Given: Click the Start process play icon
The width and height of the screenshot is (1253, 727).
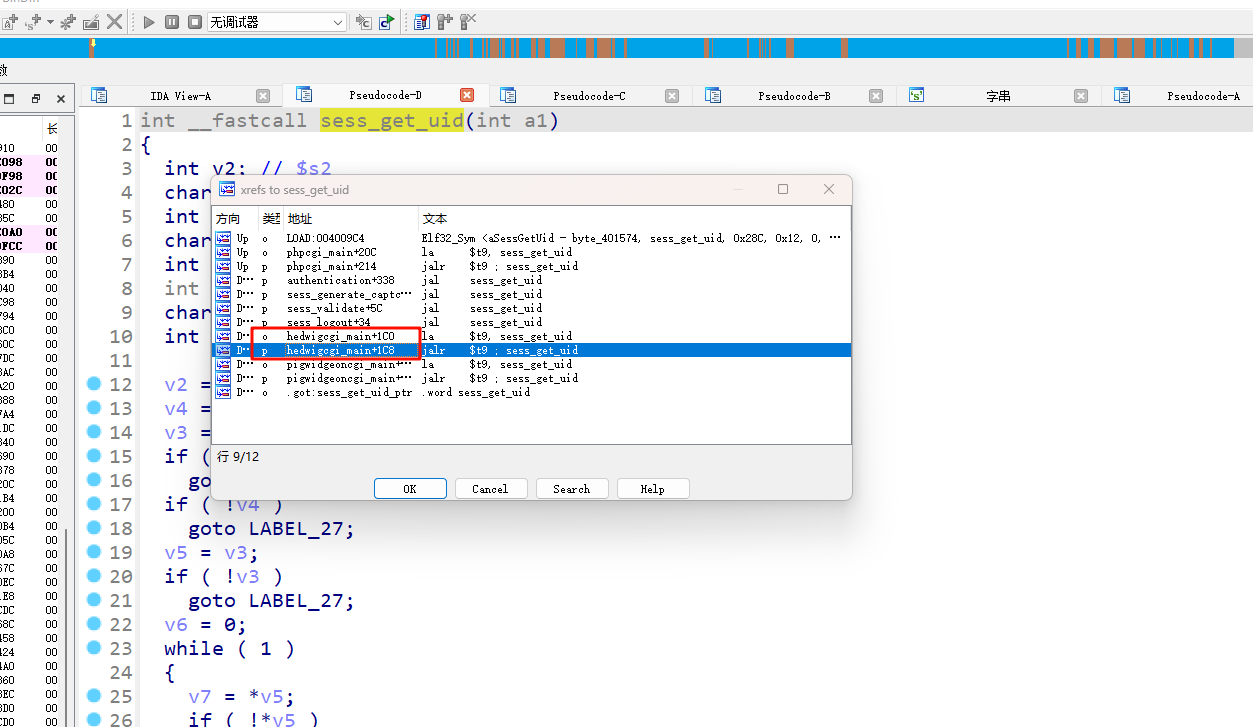Looking at the screenshot, I should [x=149, y=21].
